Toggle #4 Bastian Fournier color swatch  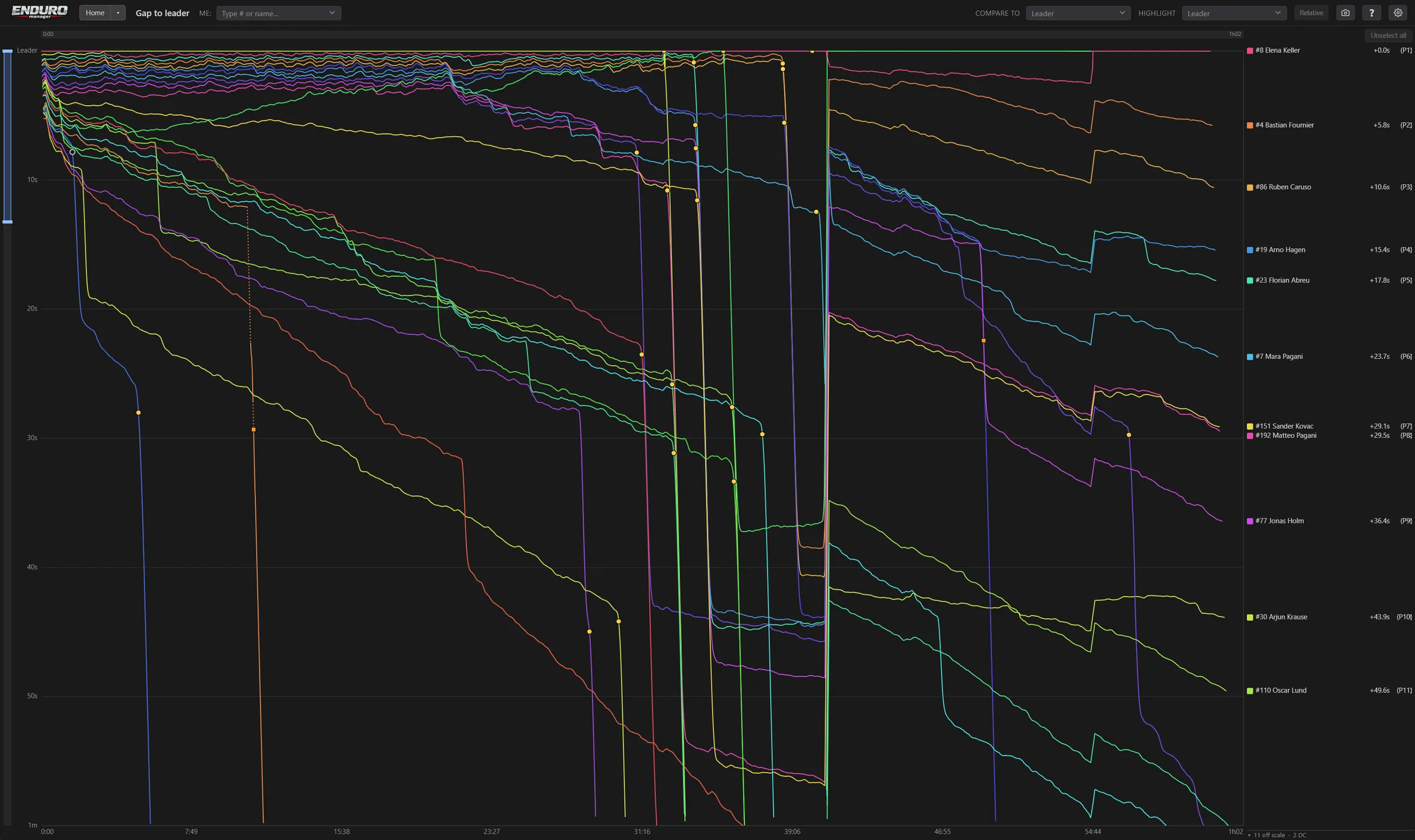pyautogui.click(x=1250, y=125)
